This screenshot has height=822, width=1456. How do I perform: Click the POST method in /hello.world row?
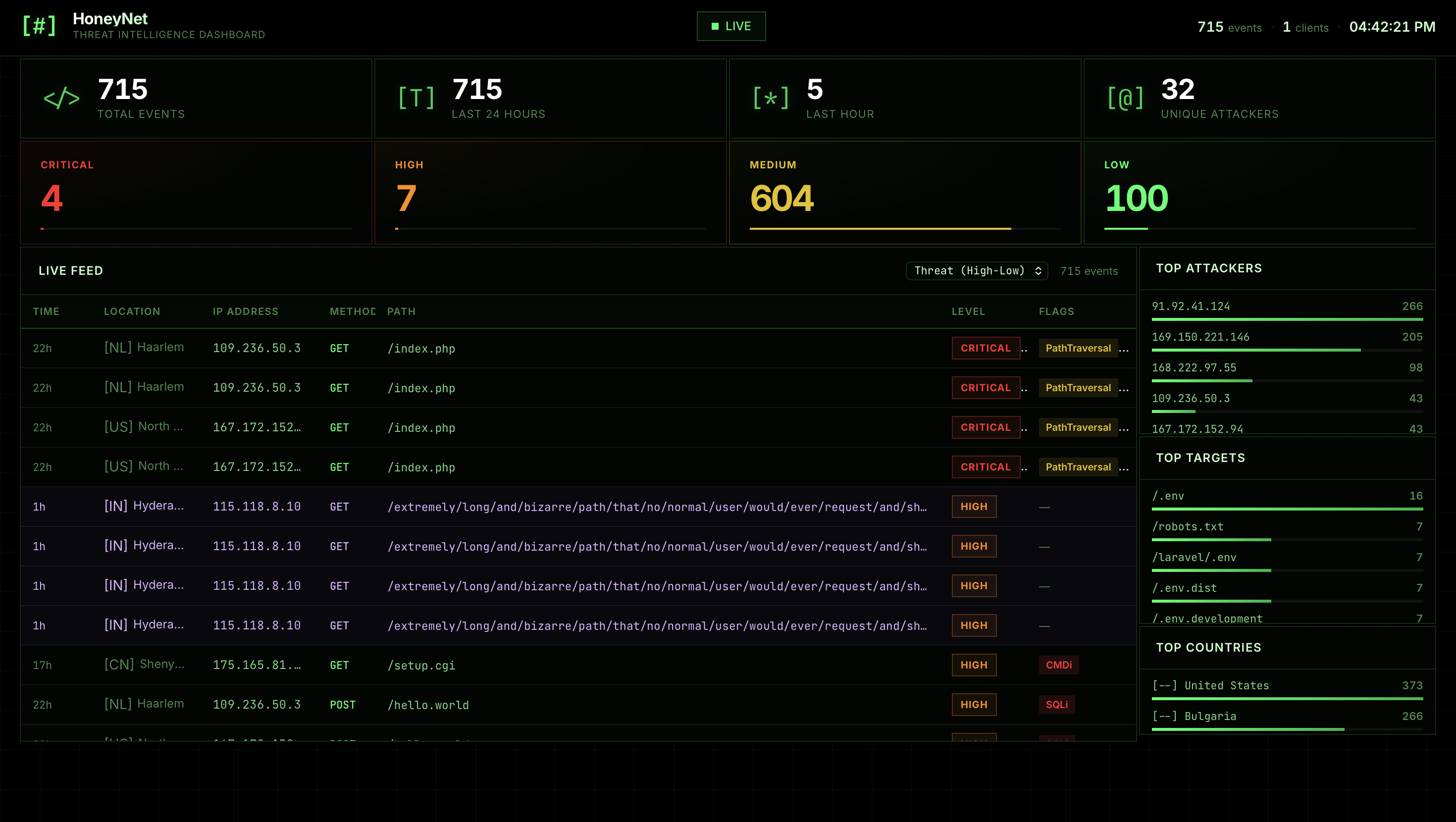click(x=343, y=705)
